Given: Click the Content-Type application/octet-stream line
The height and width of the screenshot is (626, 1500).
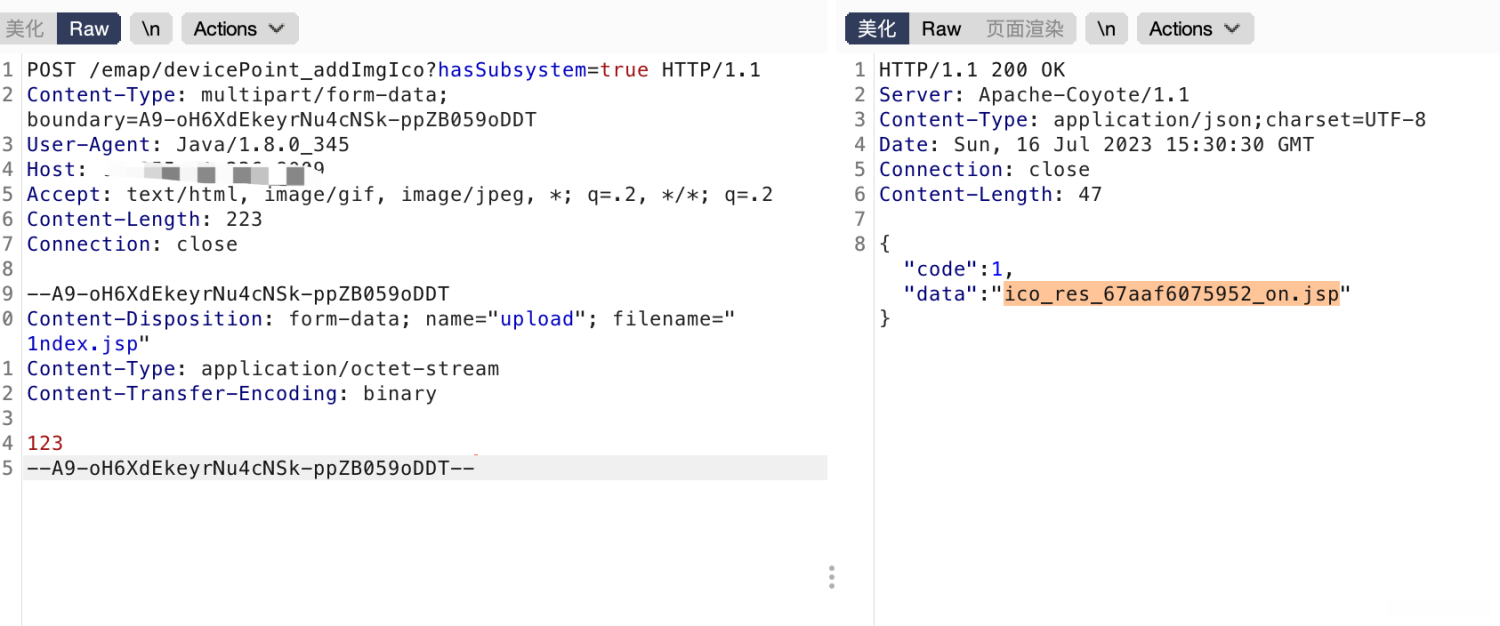Looking at the screenshot, I should tap(263, 369).
